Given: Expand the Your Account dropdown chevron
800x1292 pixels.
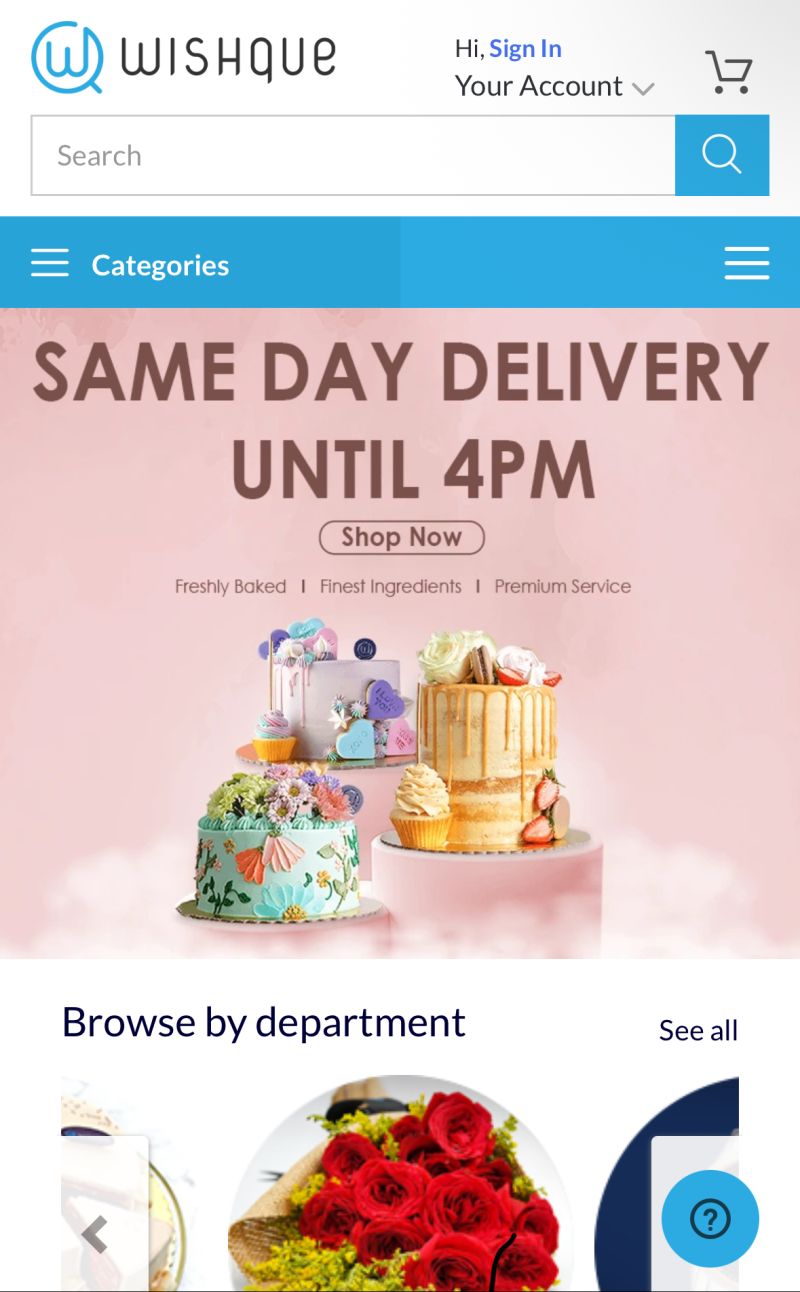Looking at the screenshot, I should 643,88.
